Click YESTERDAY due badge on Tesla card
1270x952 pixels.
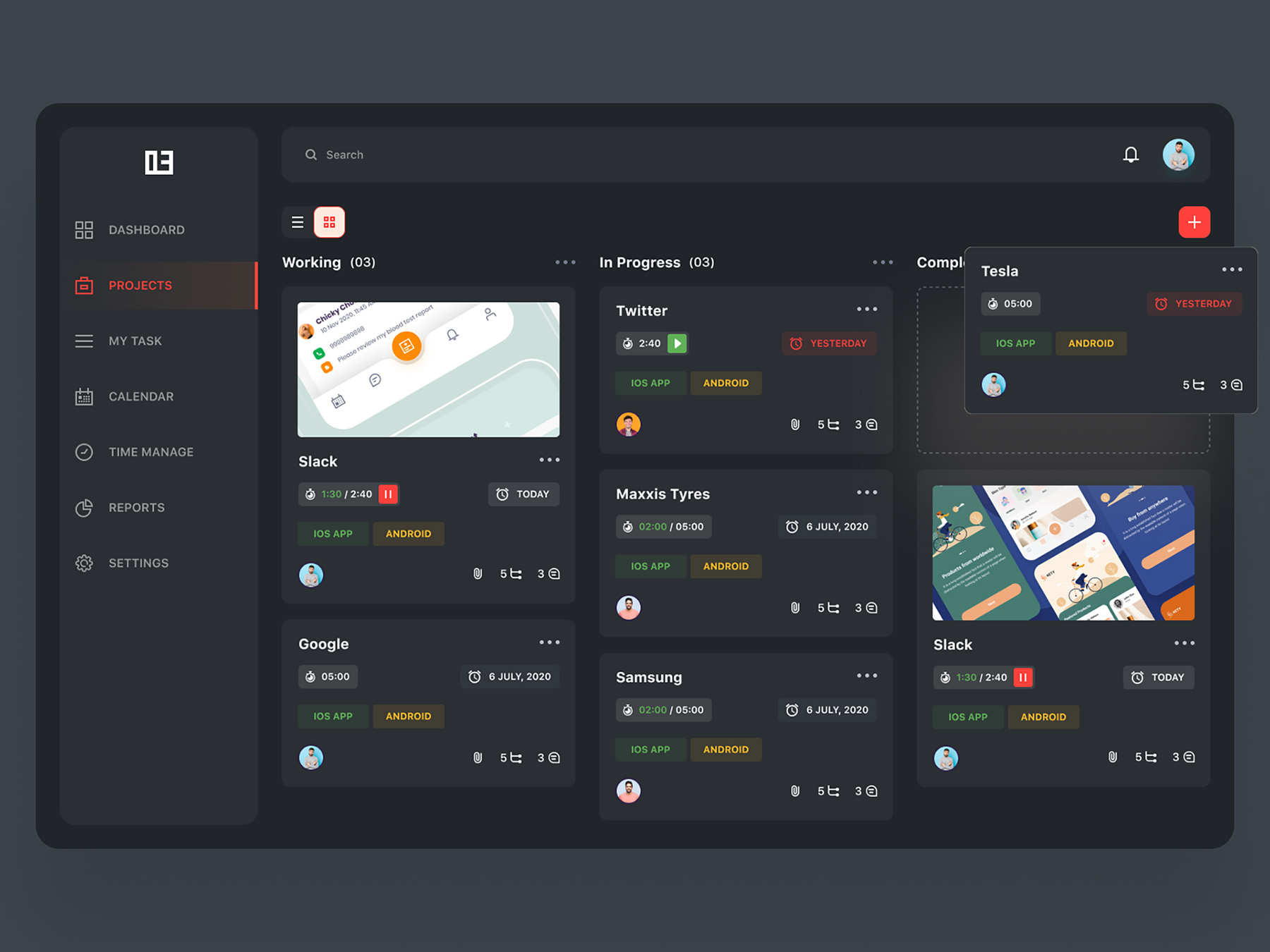point(1194,304)
